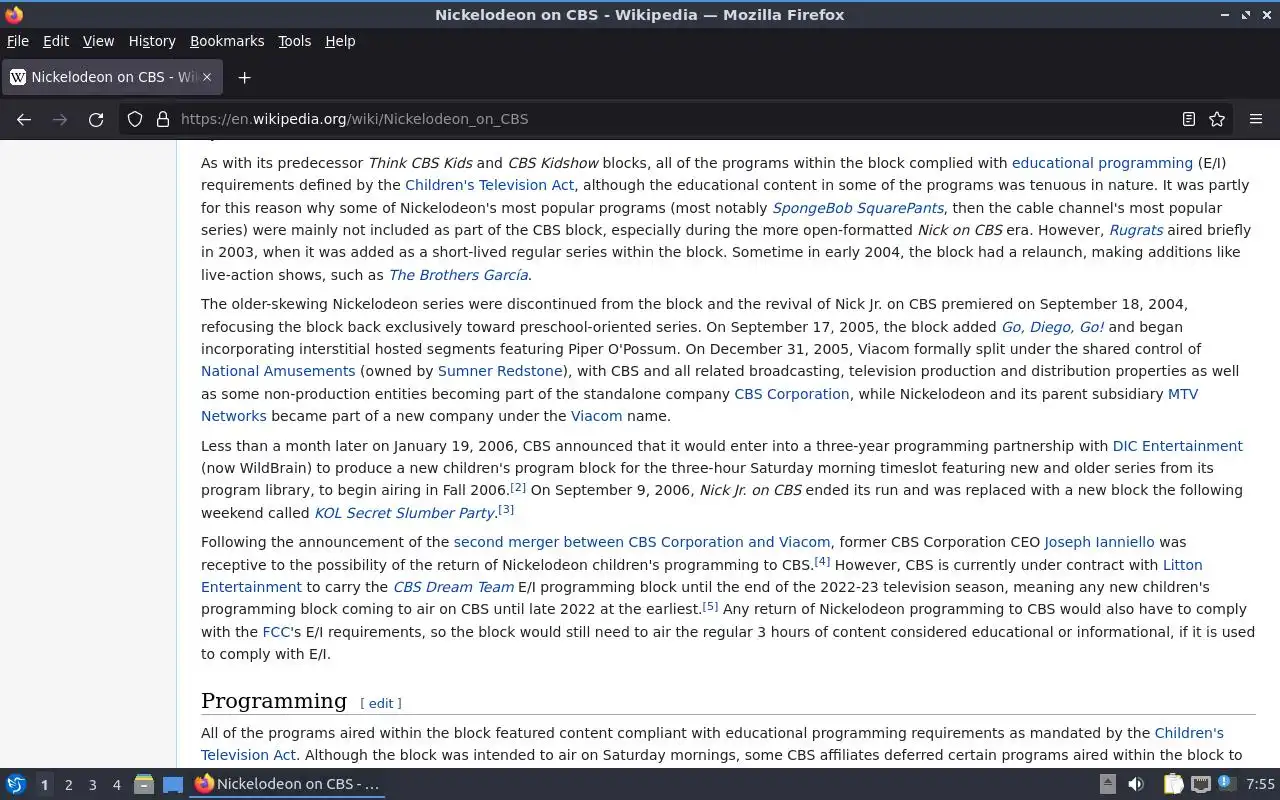Jump to citation reference 5

pos(710,606)
